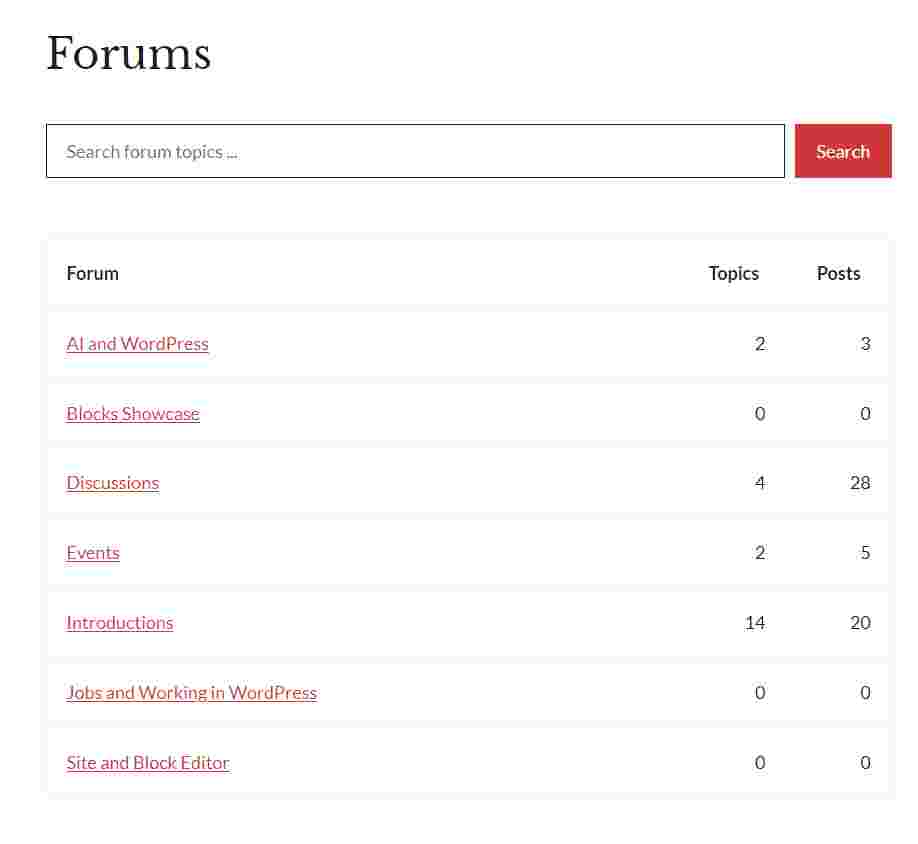Click the Forum column header
This screenshot has height=844, width=918.
pyautogui.click(x=92, y=274)
